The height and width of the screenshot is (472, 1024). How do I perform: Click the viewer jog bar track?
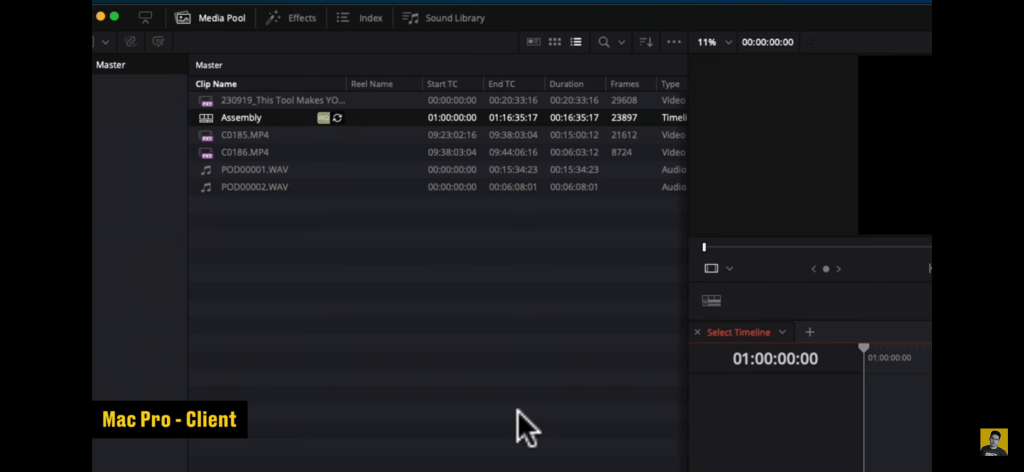(x=820, y=247)
